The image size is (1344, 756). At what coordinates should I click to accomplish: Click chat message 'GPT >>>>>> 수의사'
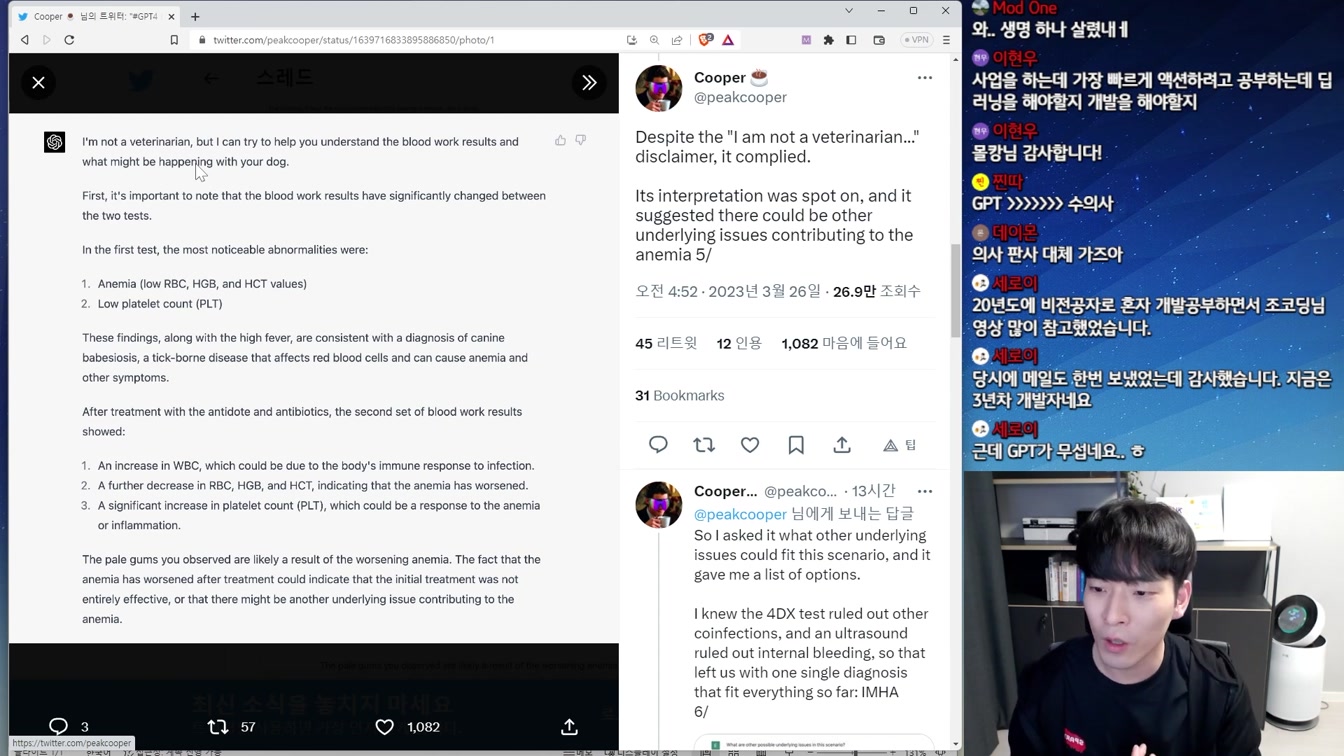pyautogui.click(x=1042, y=204)
